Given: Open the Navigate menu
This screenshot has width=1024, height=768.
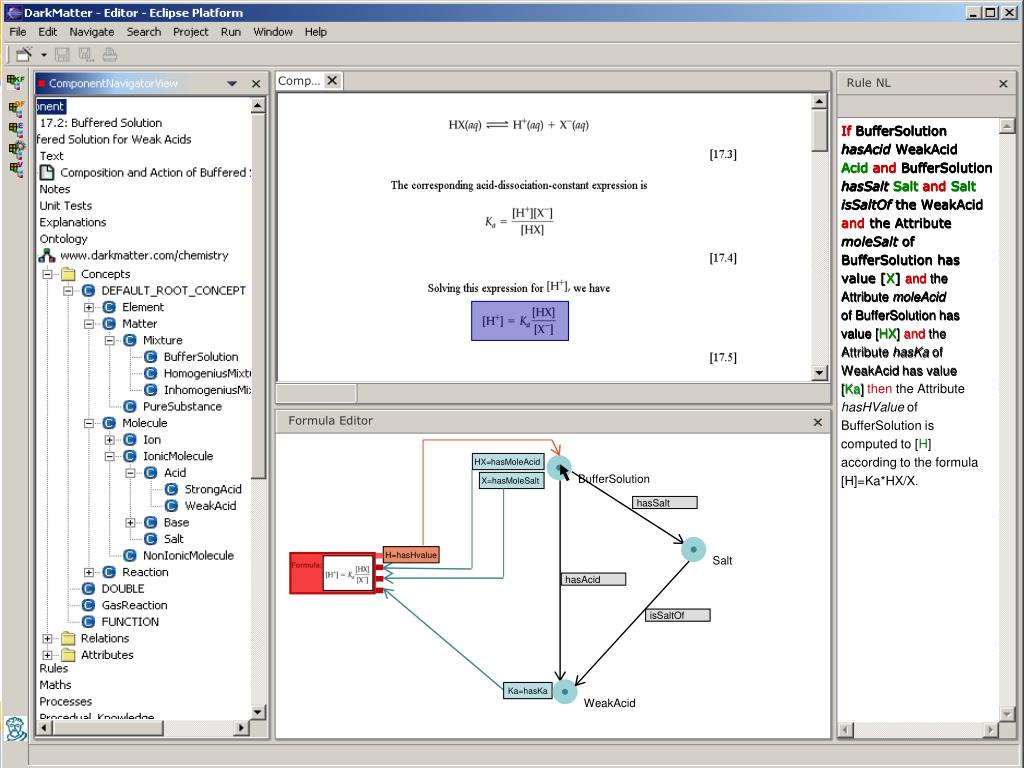Looking at the screenshot, I should coord(91,31).
